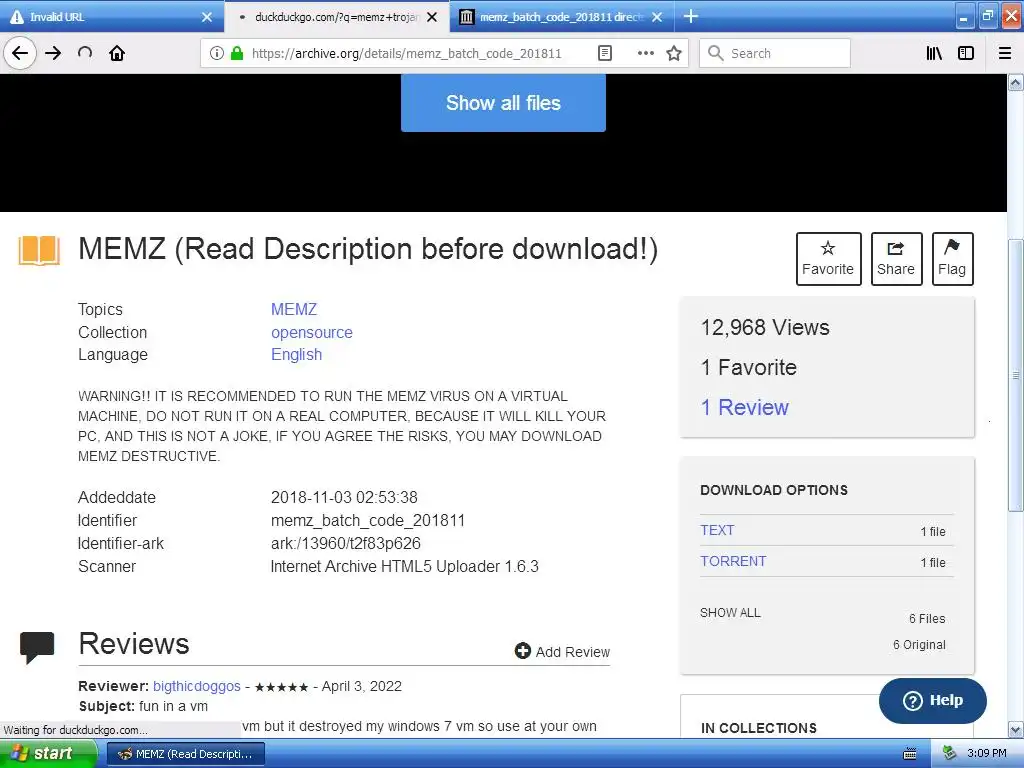Click the Show all files button

point(503,103)
